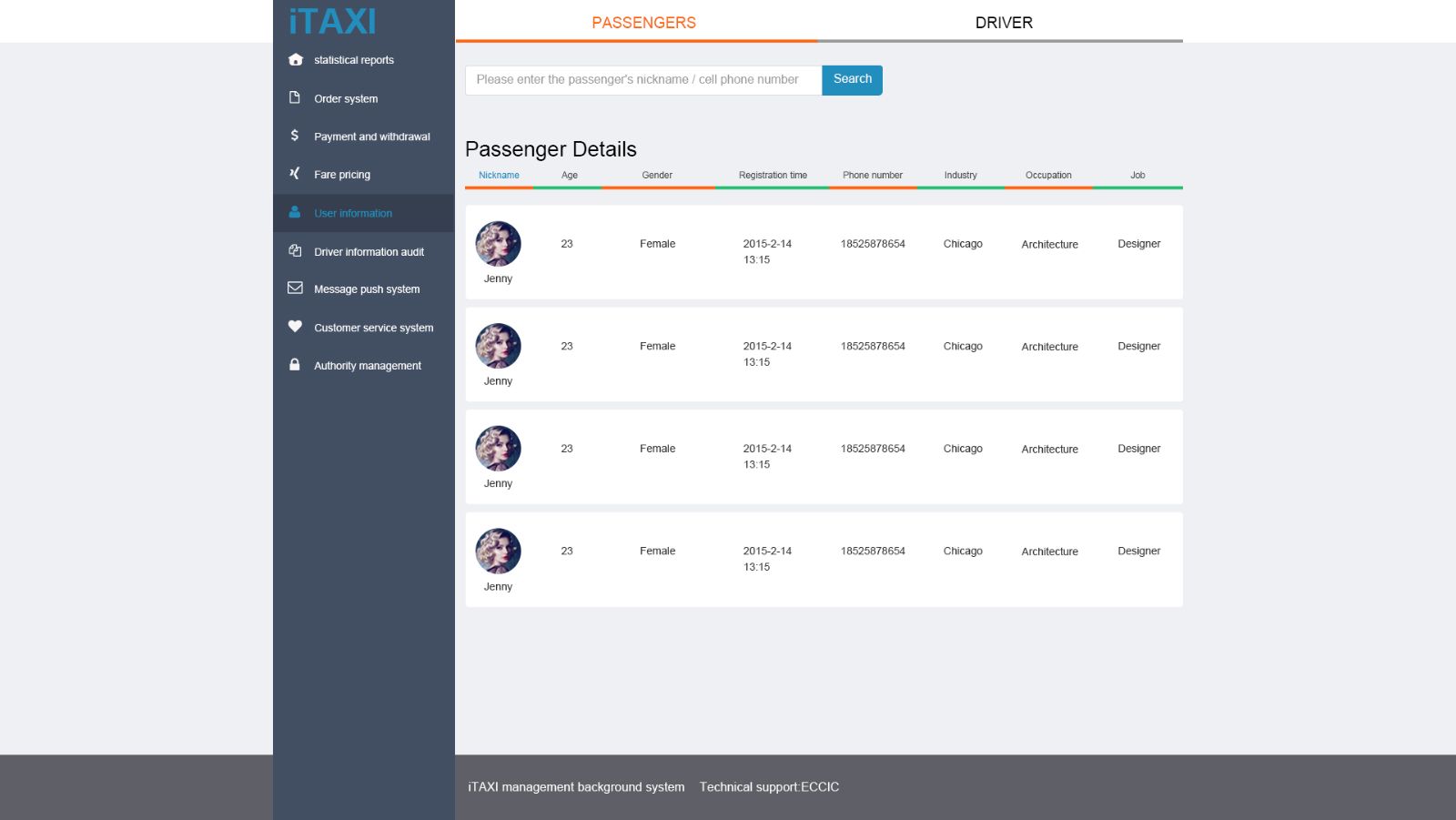Click the user icon for User information

[x=295, y=212]
